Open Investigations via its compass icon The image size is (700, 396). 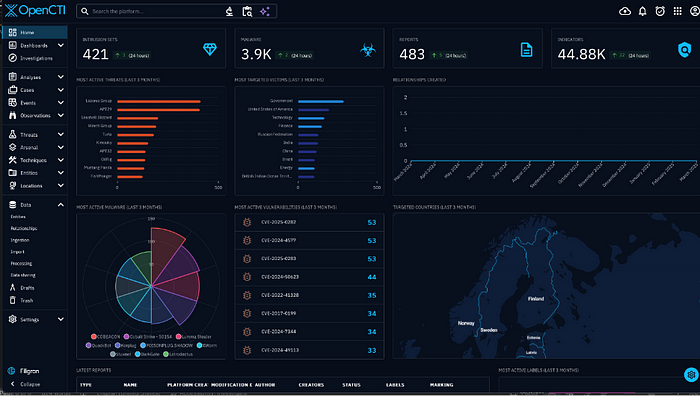[x=12, y=58]
